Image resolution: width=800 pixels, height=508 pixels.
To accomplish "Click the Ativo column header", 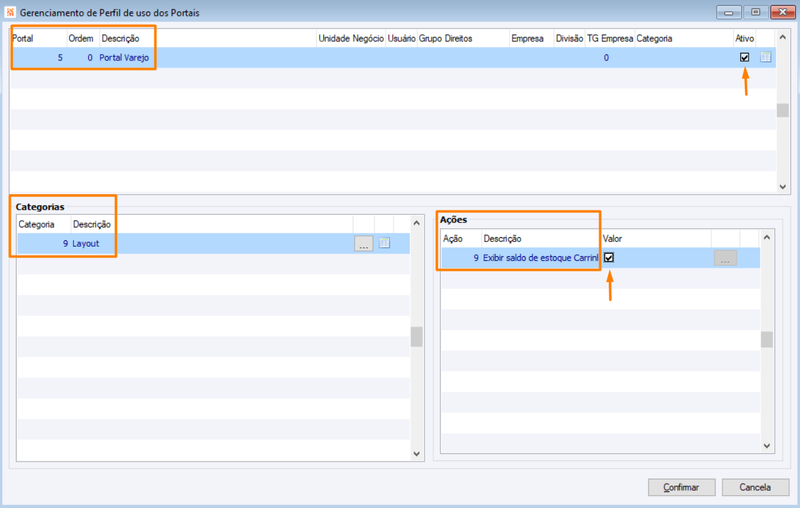I will (744, 38).
